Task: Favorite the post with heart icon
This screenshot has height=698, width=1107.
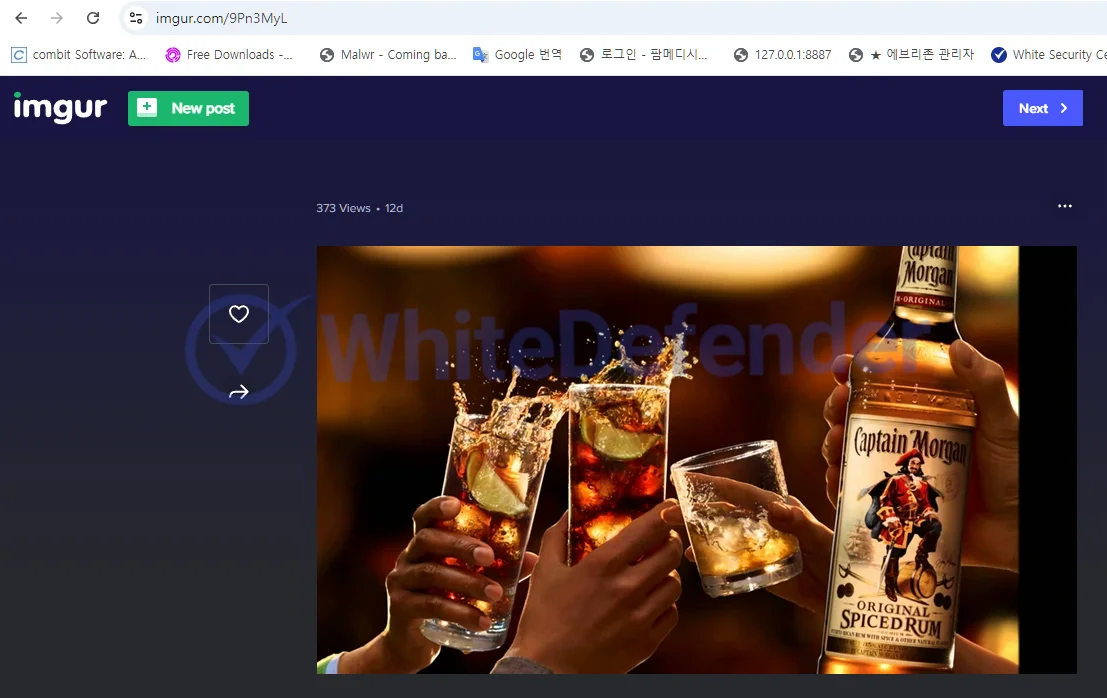Action: click(239, 314)
